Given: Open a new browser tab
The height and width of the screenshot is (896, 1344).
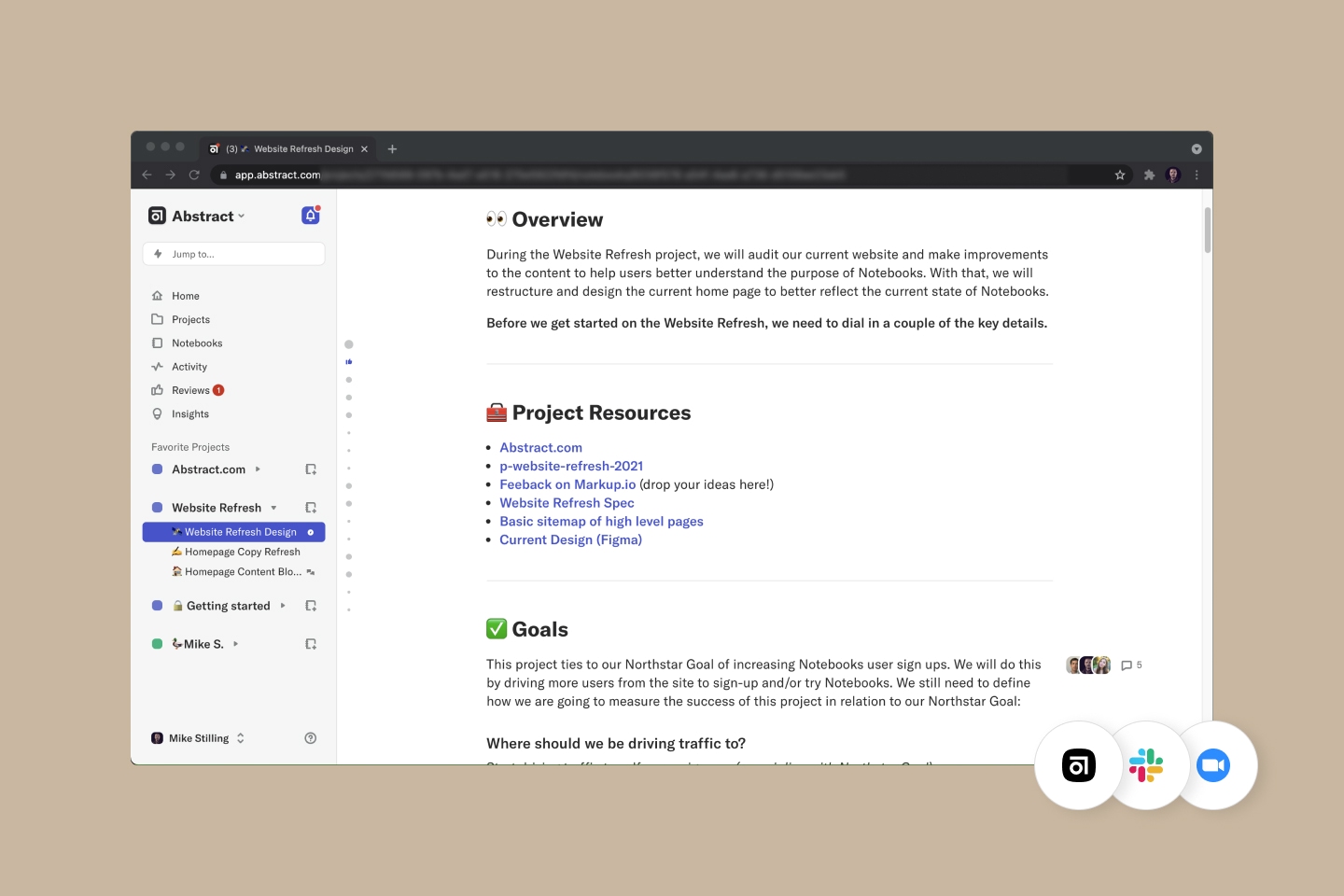Looking at the screenshot, I should click(x=392, y=148).
